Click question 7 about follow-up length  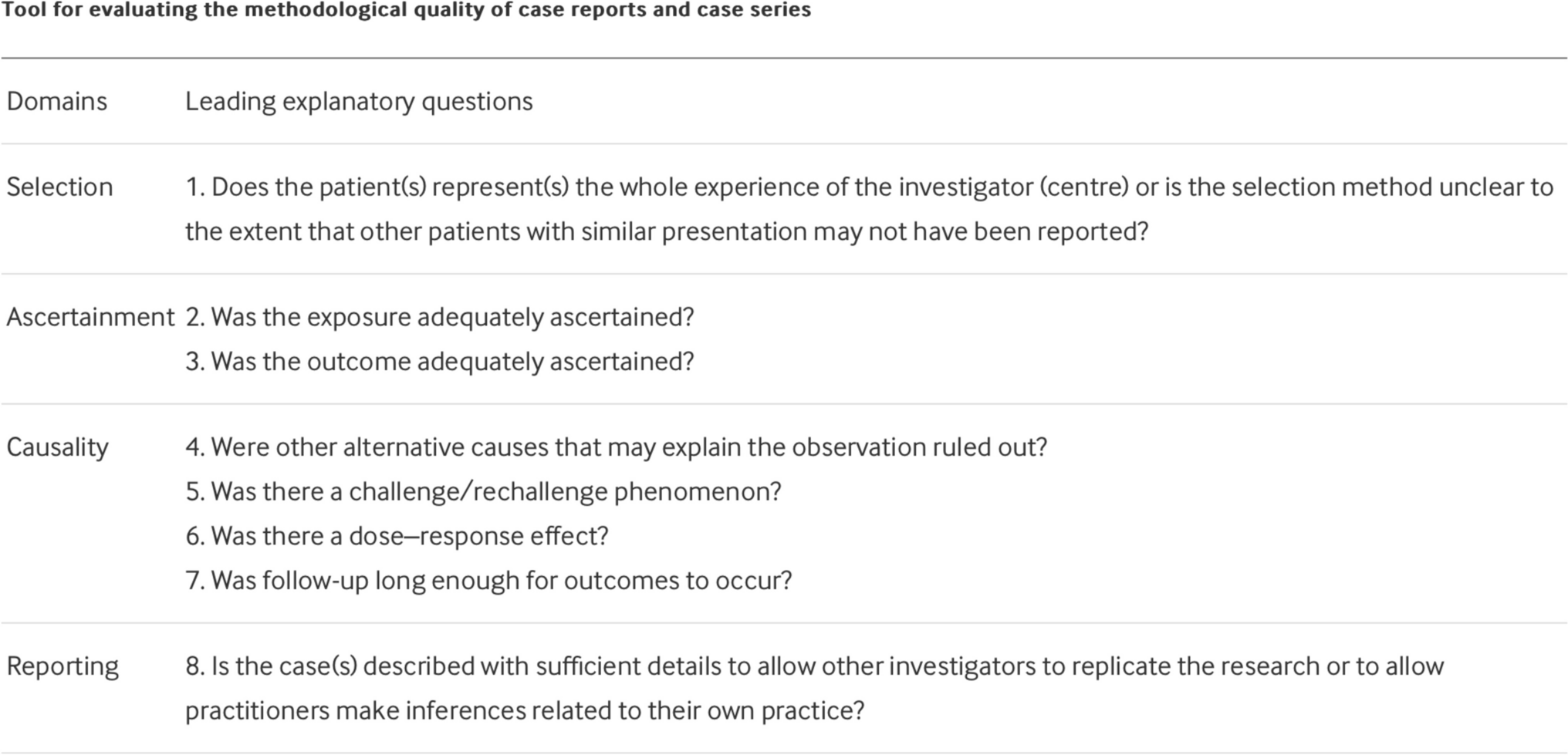point(488,580)
